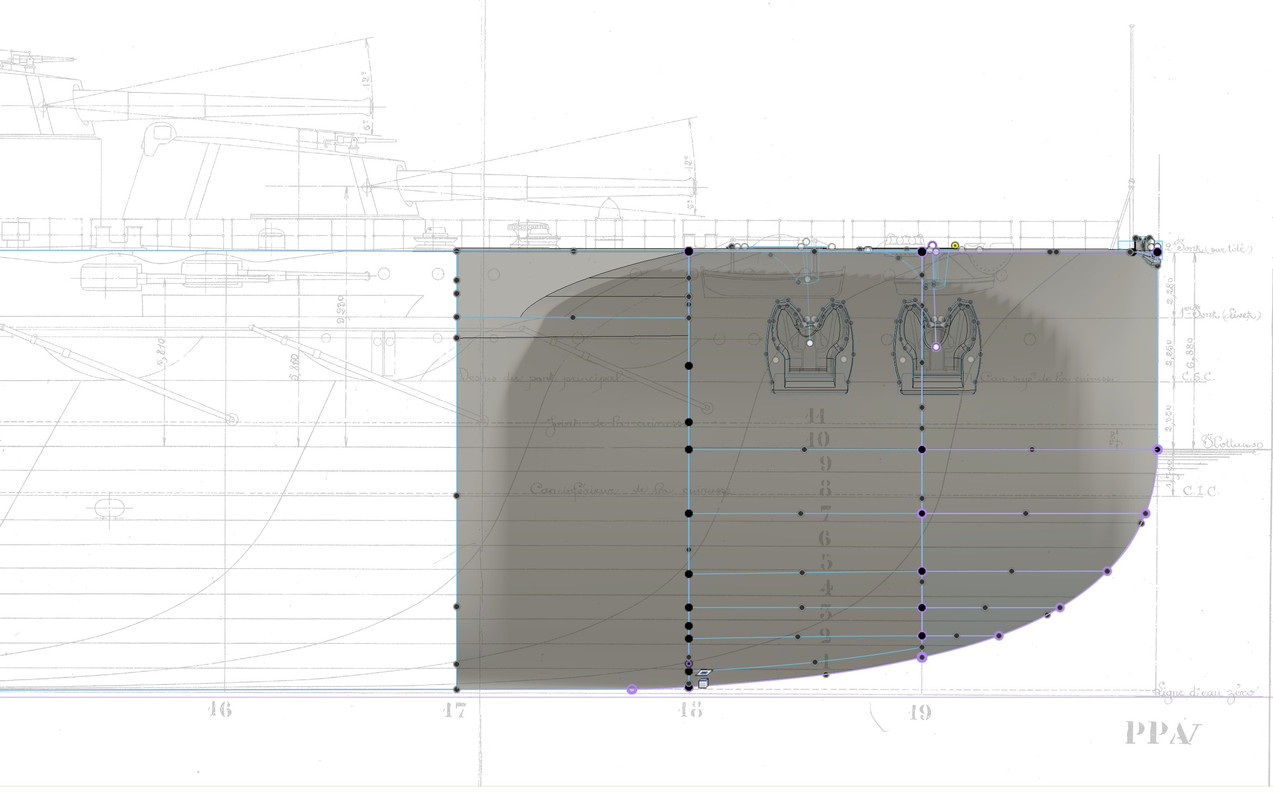Click the frame number '47' label
Viewport: 1273px width, 800px height.
coord(455,710)
